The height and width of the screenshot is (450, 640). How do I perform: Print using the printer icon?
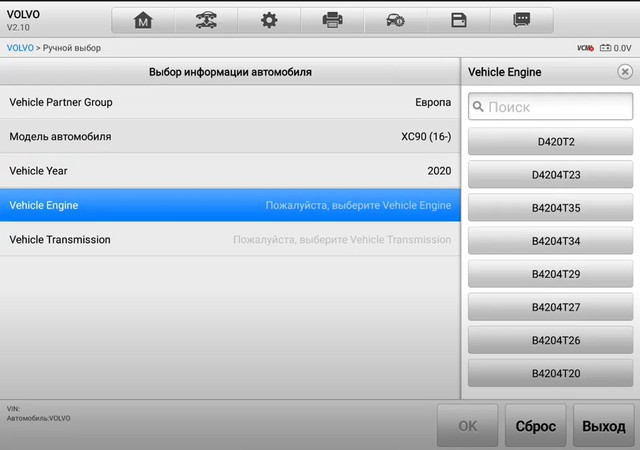click(x=332, y=20)
